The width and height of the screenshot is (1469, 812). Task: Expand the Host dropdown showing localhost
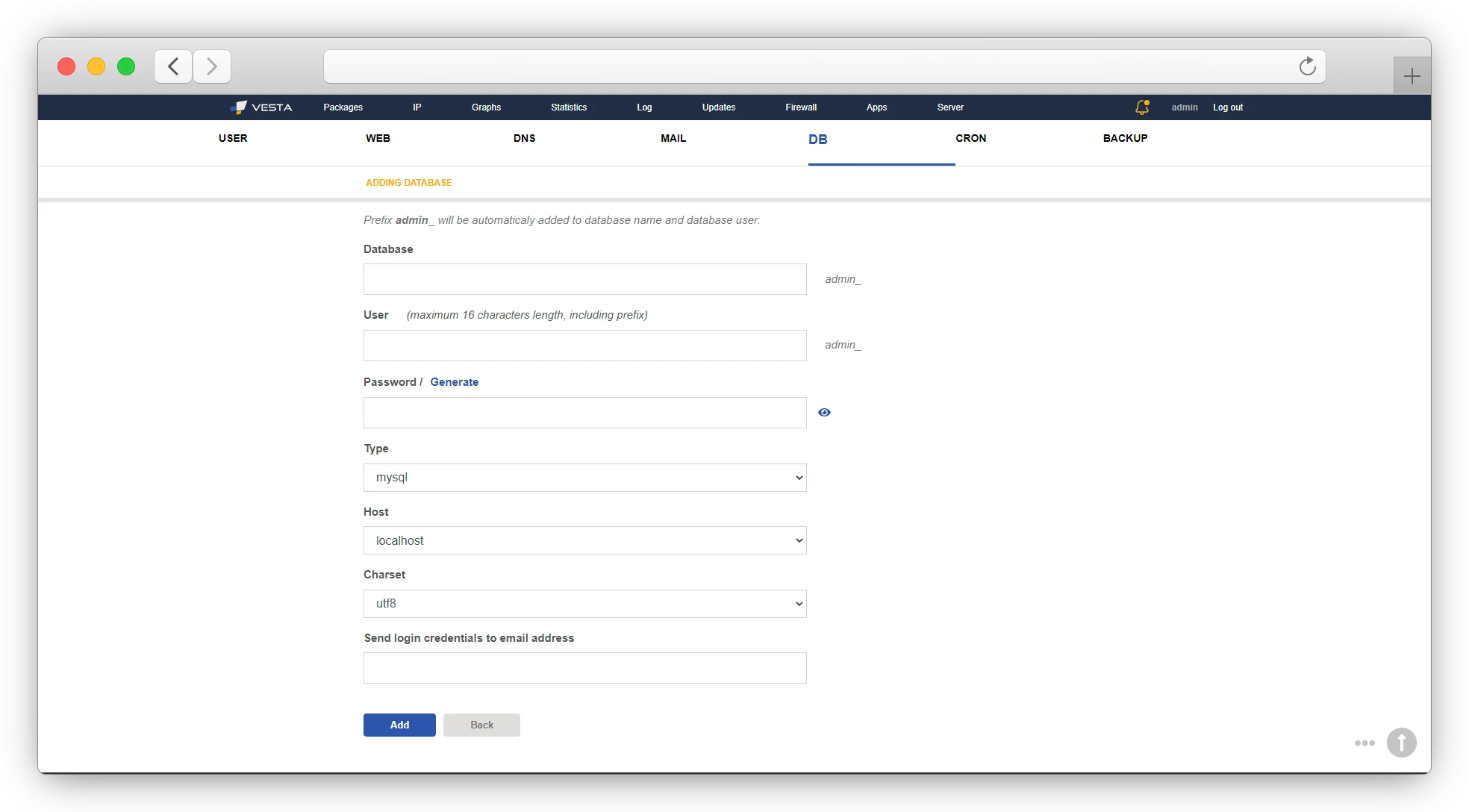[584, 540]
